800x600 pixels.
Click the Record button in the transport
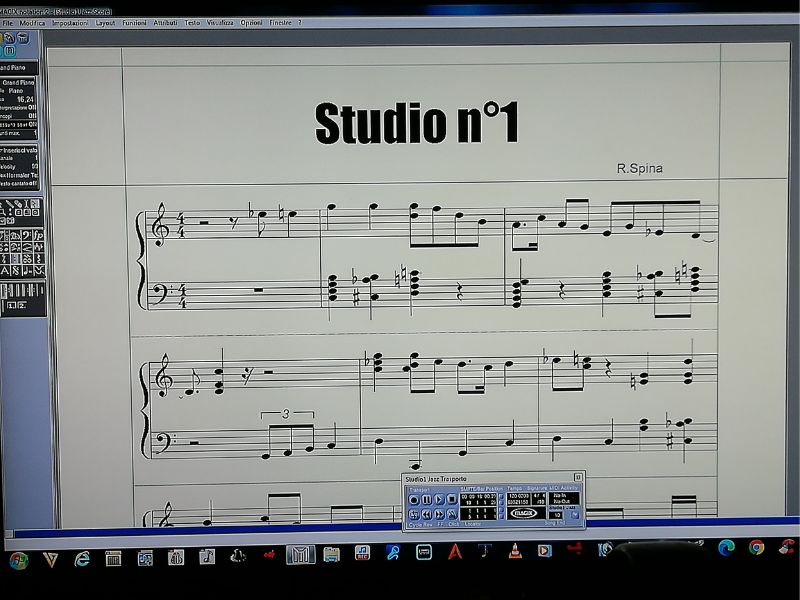click(x=414, y=499)
